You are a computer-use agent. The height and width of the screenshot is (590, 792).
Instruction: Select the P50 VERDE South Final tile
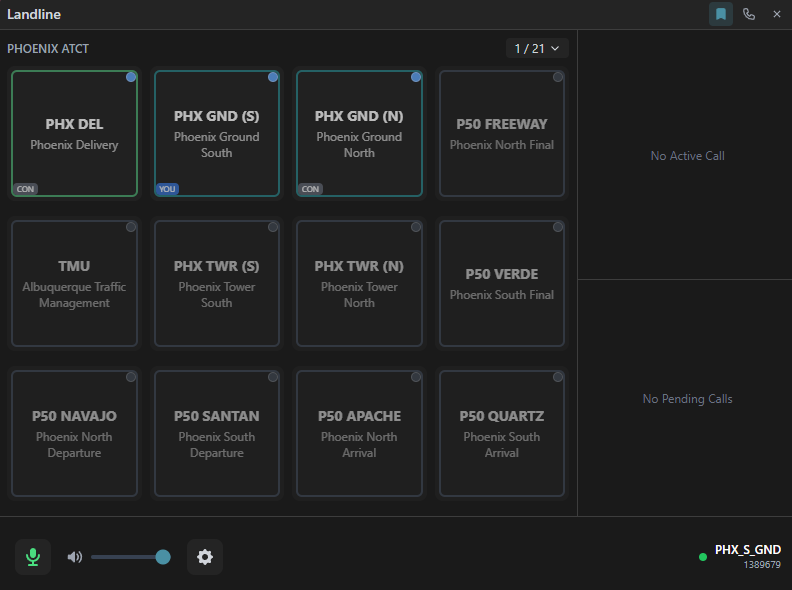coord(501,284)
